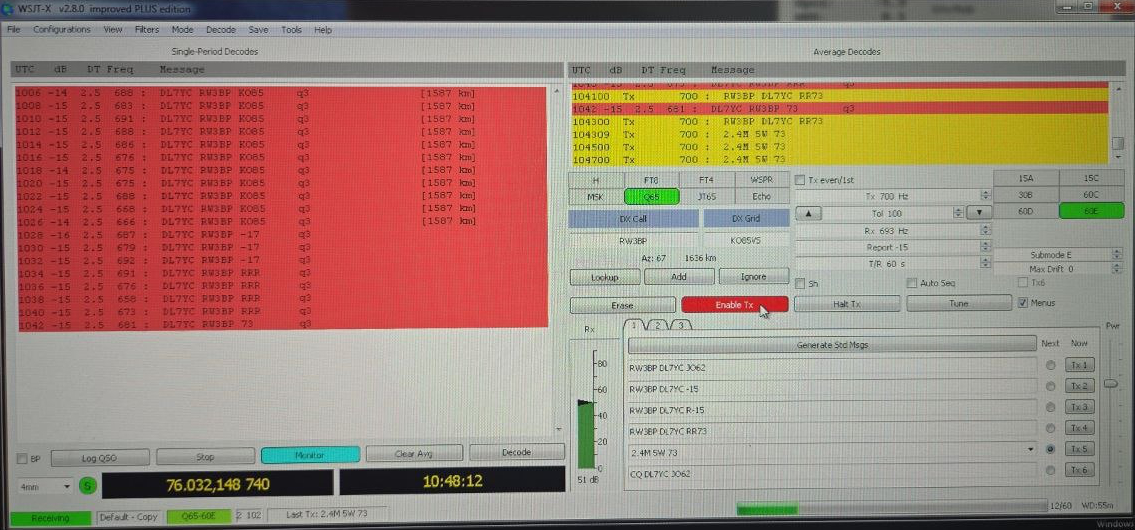The image size is (1135, 530).
Task: Select the 60D submode button
Action: (1026, 211)
